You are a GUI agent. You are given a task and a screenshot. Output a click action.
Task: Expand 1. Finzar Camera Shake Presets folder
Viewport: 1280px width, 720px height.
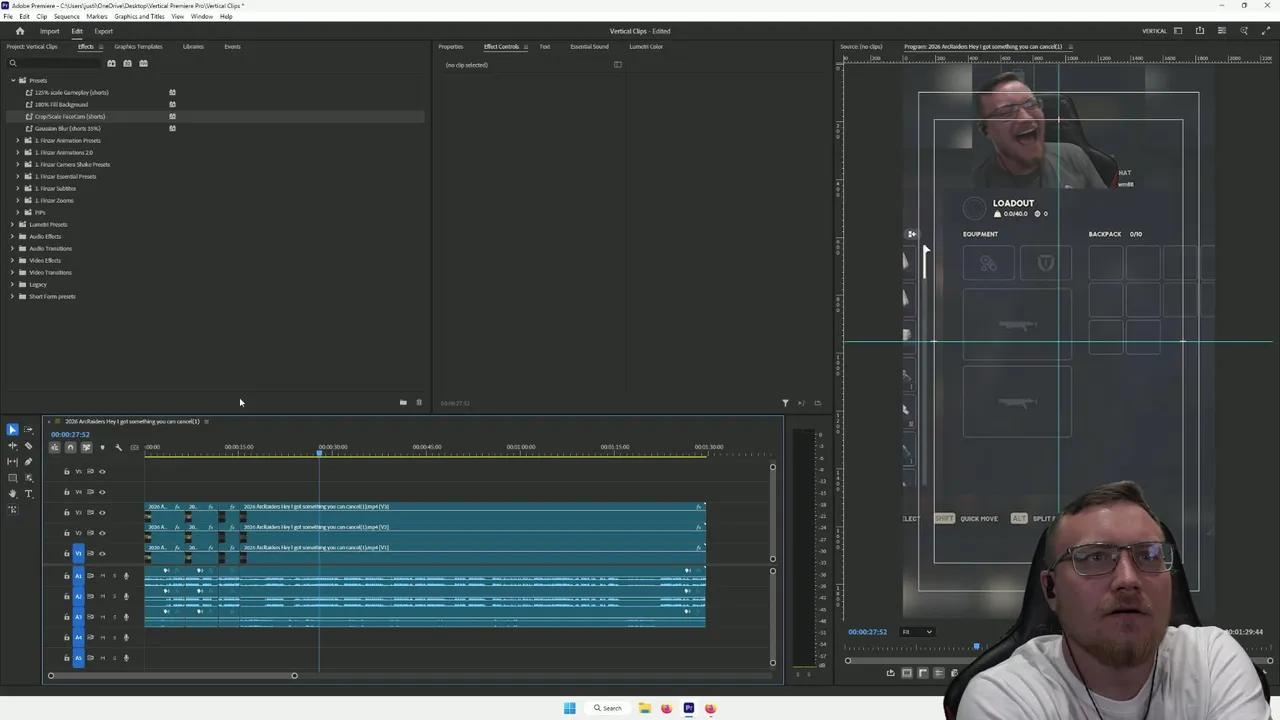pos(18,164)
